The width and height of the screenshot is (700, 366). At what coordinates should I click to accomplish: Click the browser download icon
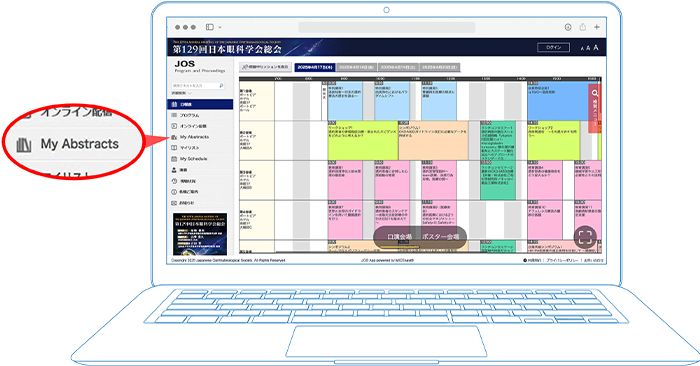(568, 27)
